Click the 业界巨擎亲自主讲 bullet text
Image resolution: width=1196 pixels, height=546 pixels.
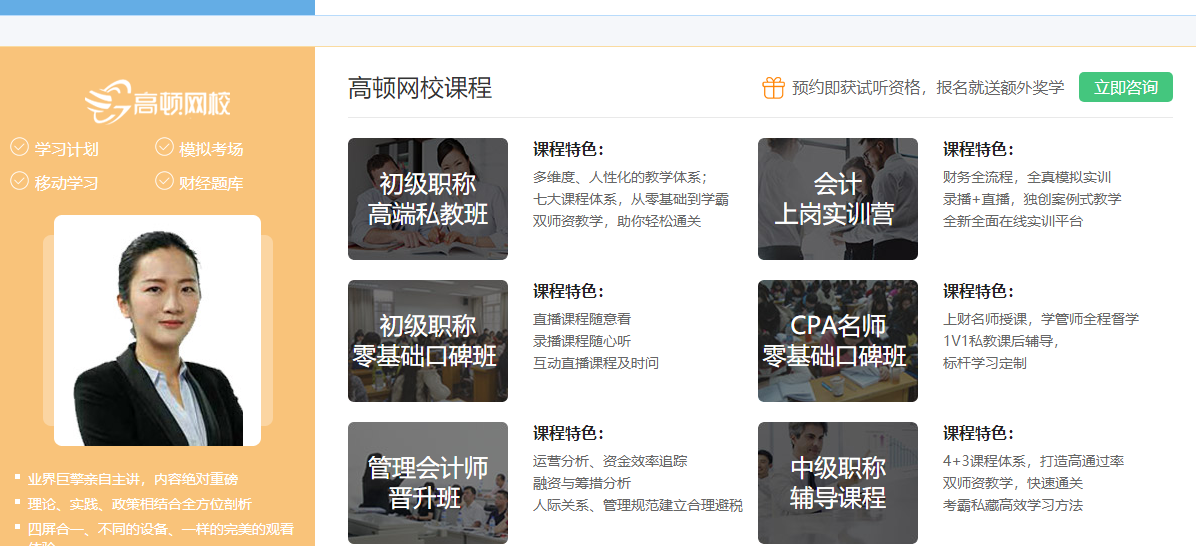tap(133, 479)
